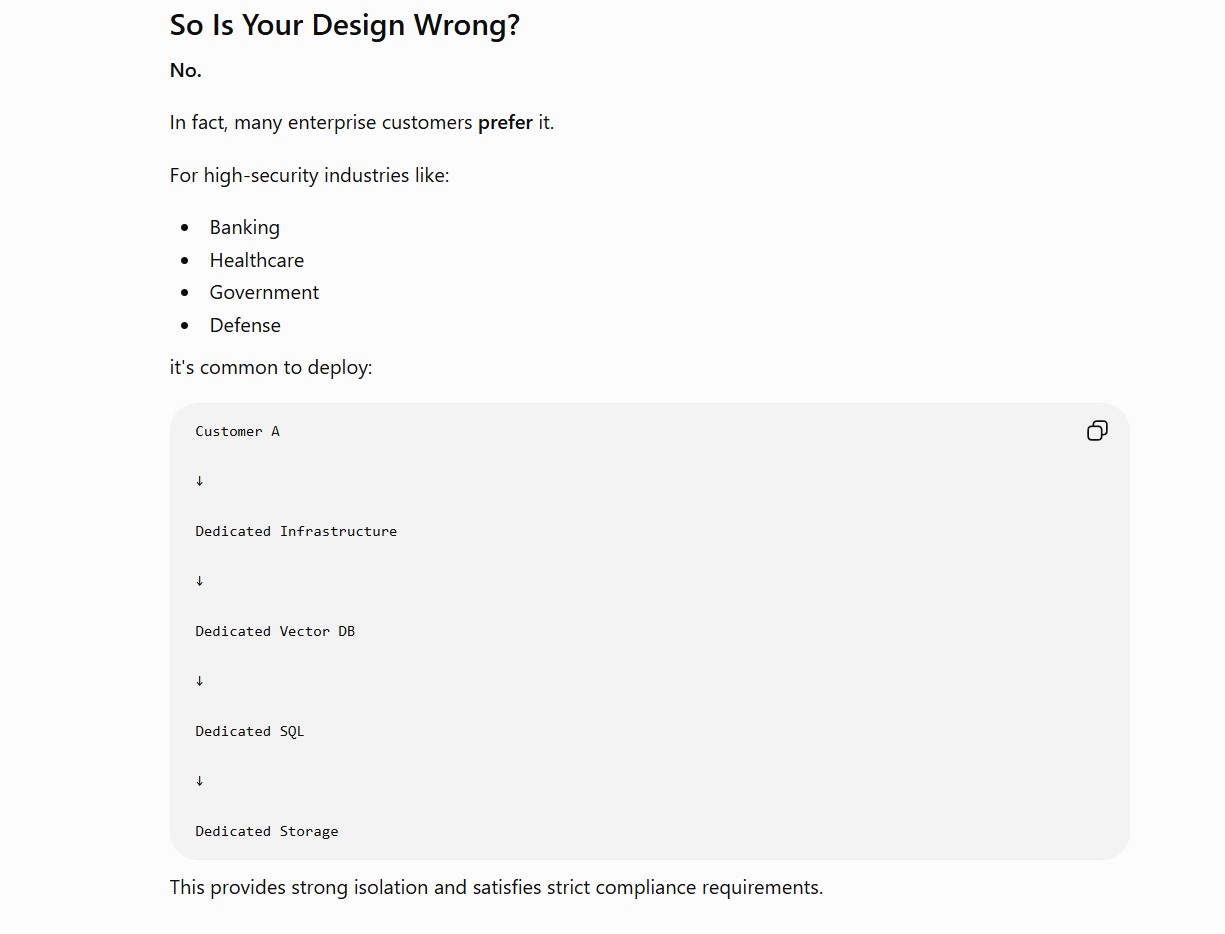Viewport: 1225px width, 934px height.
Task: Click the bold word 'prefer'
Action: [505, 123]
